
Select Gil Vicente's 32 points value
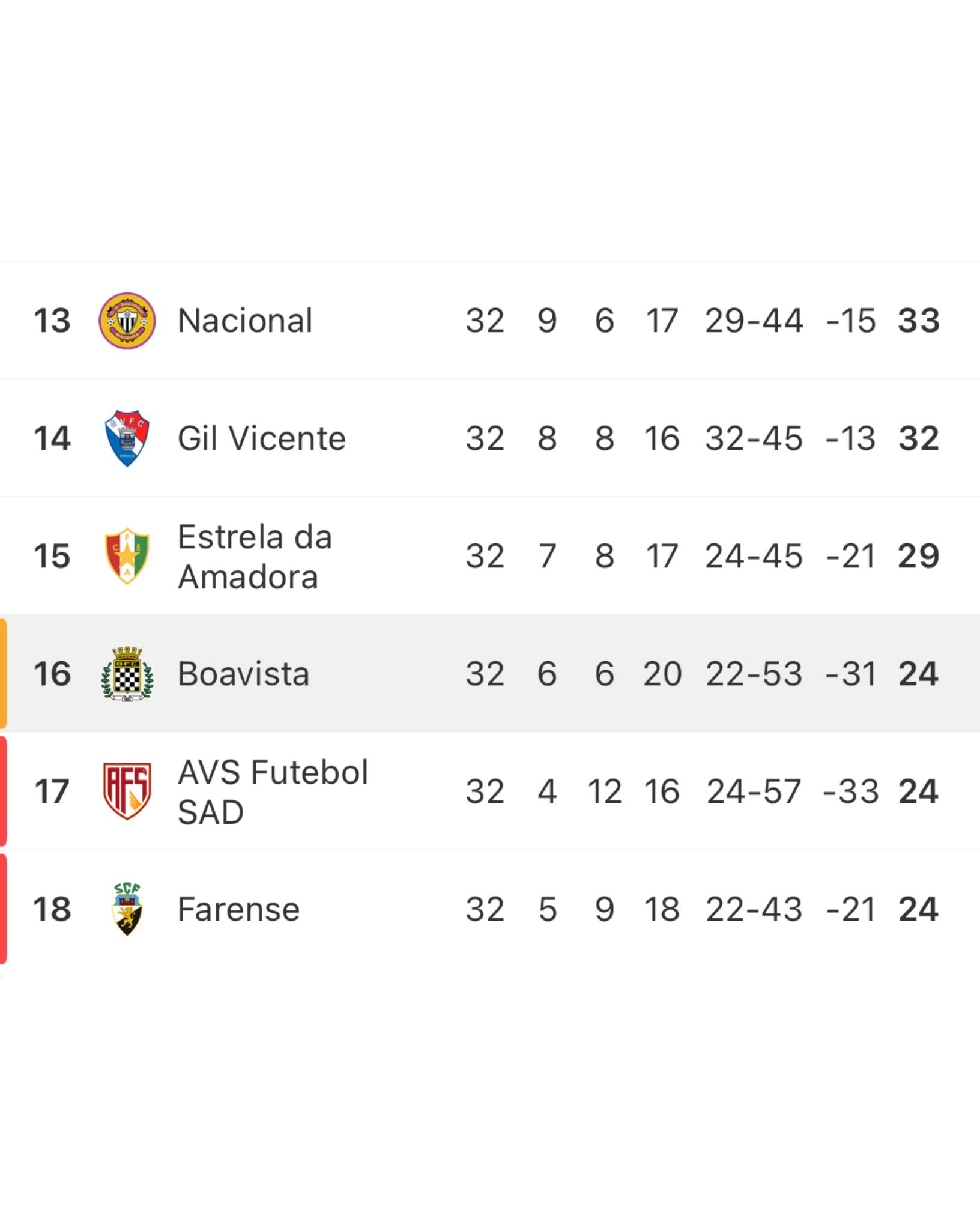click(918, 438)
